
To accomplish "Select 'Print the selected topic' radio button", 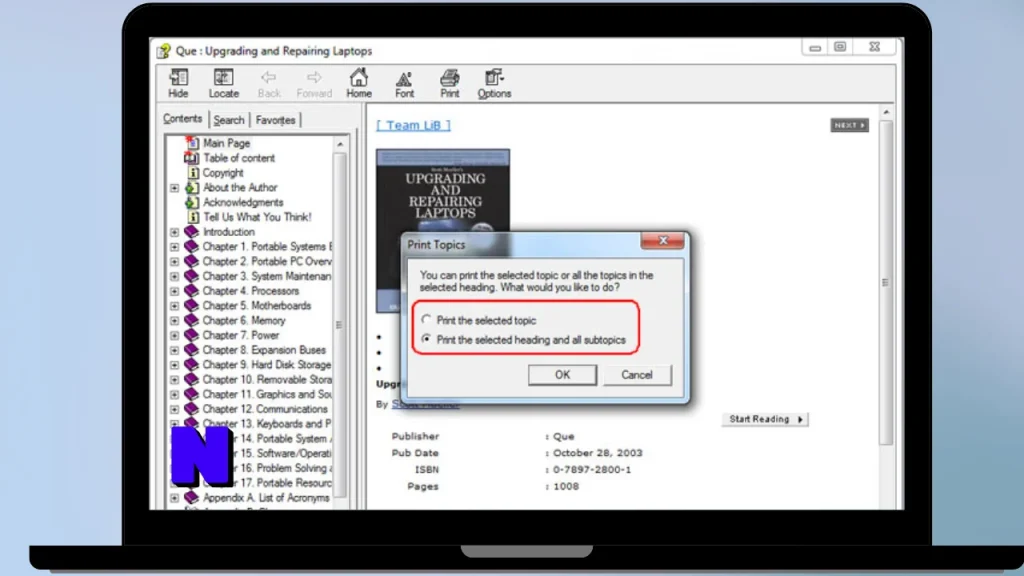I will (x=426, y=320).
